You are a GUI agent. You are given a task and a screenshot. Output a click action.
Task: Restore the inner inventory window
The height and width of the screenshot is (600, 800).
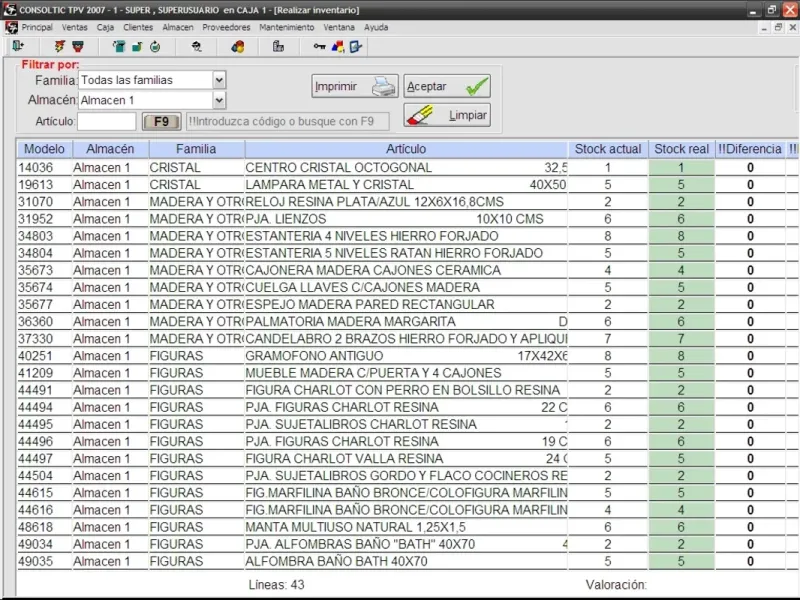778,28
